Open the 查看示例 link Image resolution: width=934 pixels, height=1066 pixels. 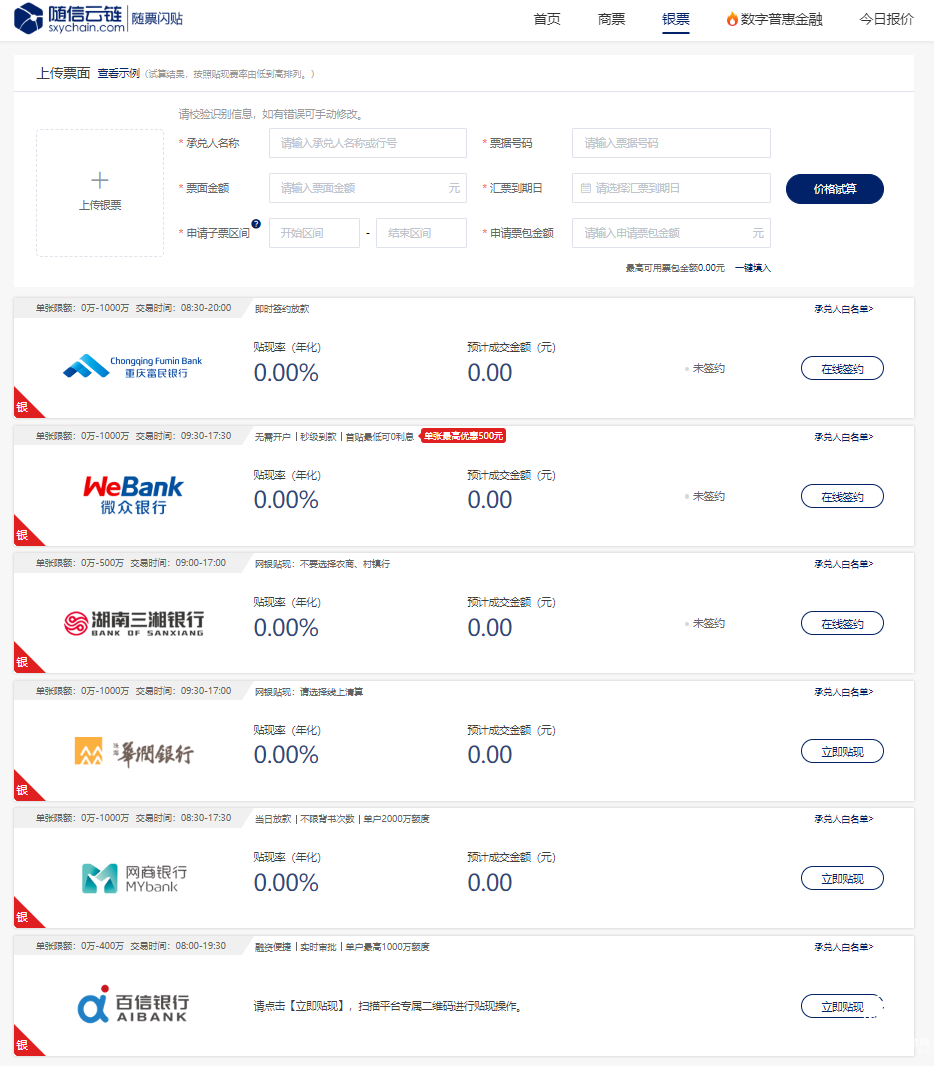click(x=118, y=73)
